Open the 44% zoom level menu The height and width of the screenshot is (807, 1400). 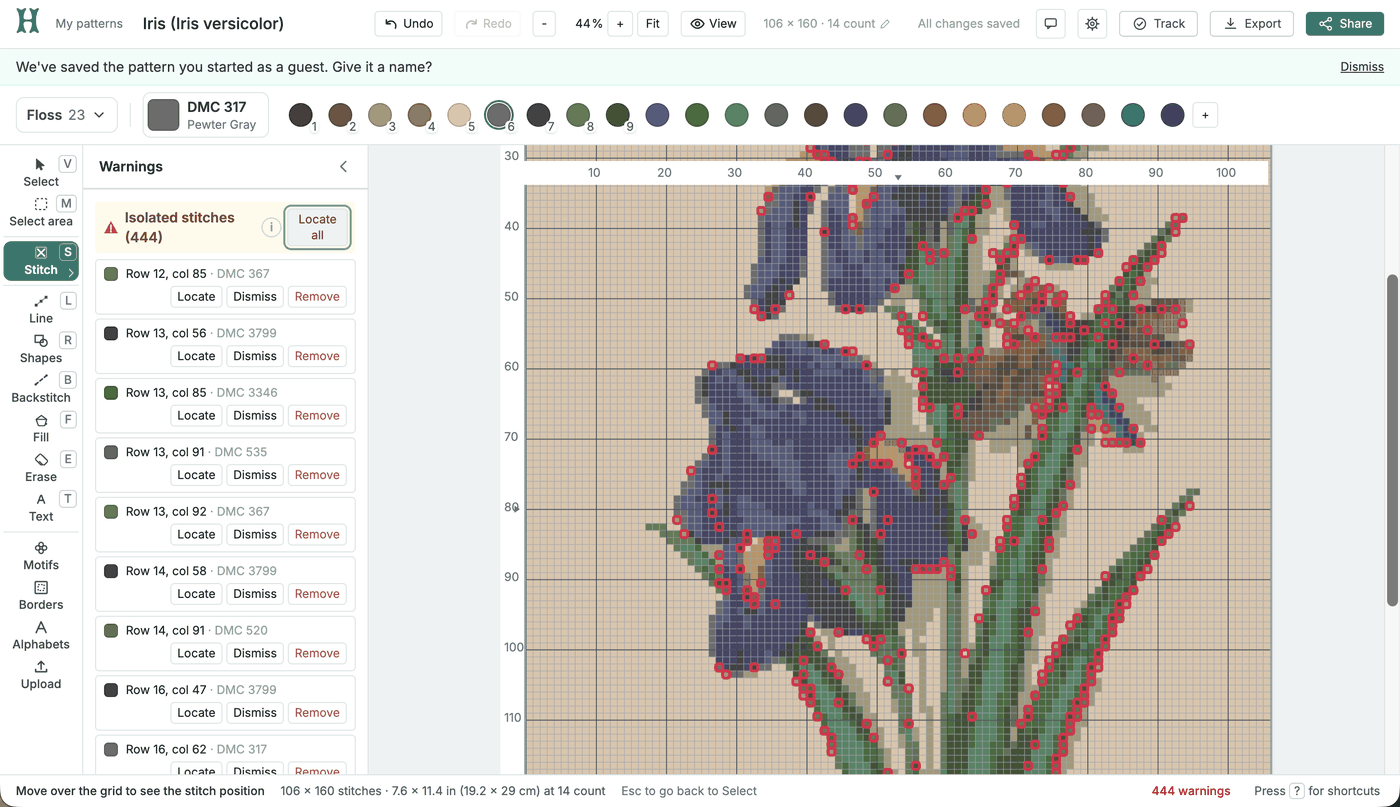(588, 24)
